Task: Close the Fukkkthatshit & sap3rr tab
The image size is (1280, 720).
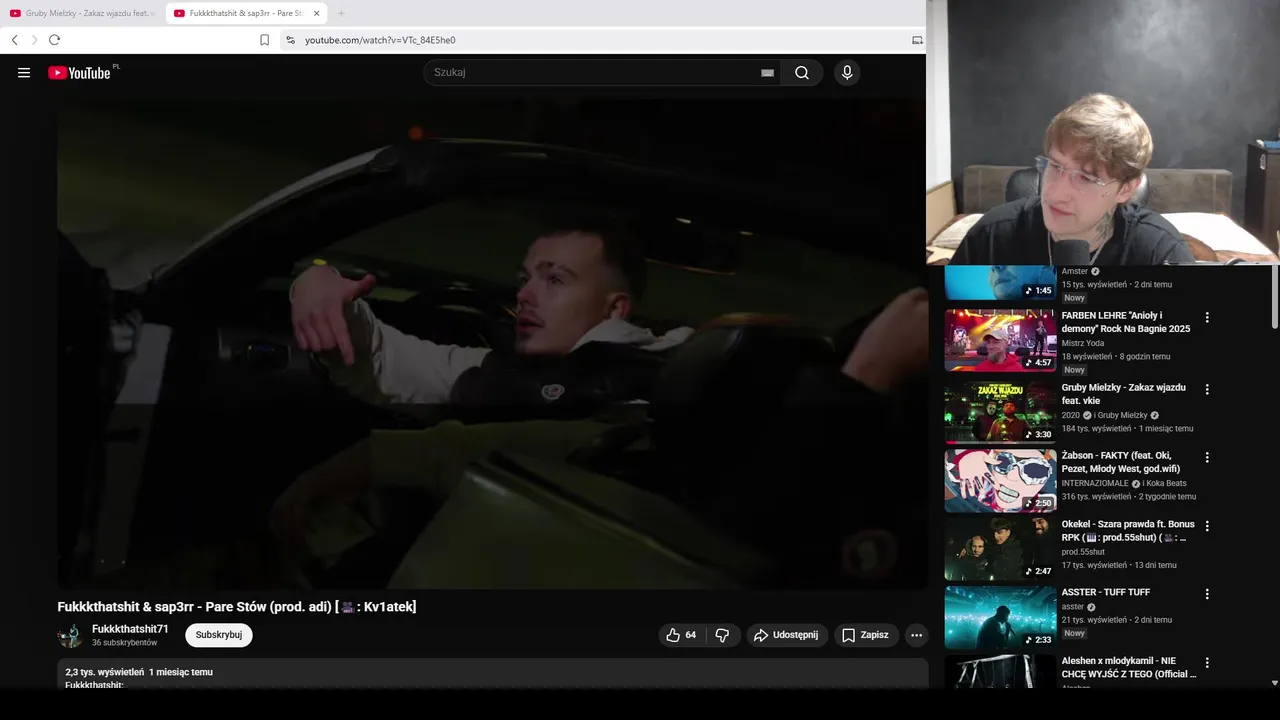Action: (316, 13)
